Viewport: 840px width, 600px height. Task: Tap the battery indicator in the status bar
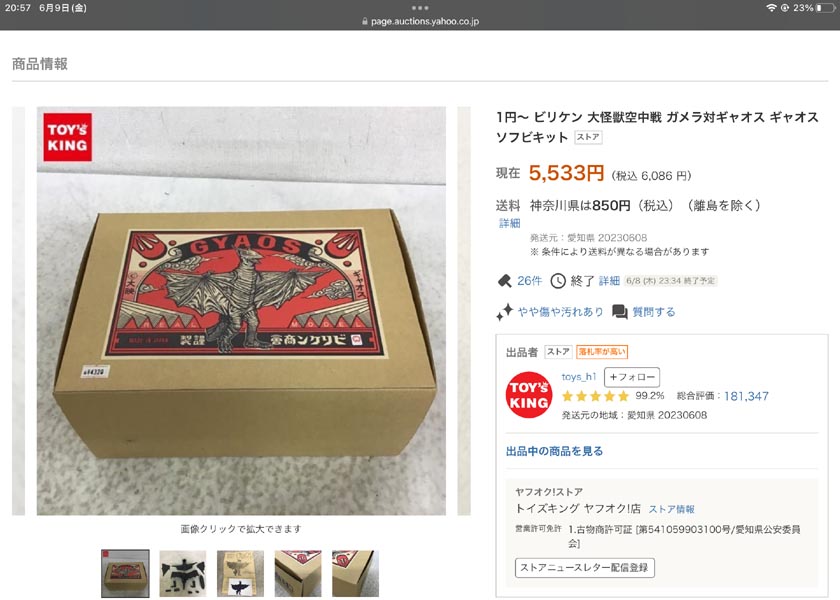point(825,8)
